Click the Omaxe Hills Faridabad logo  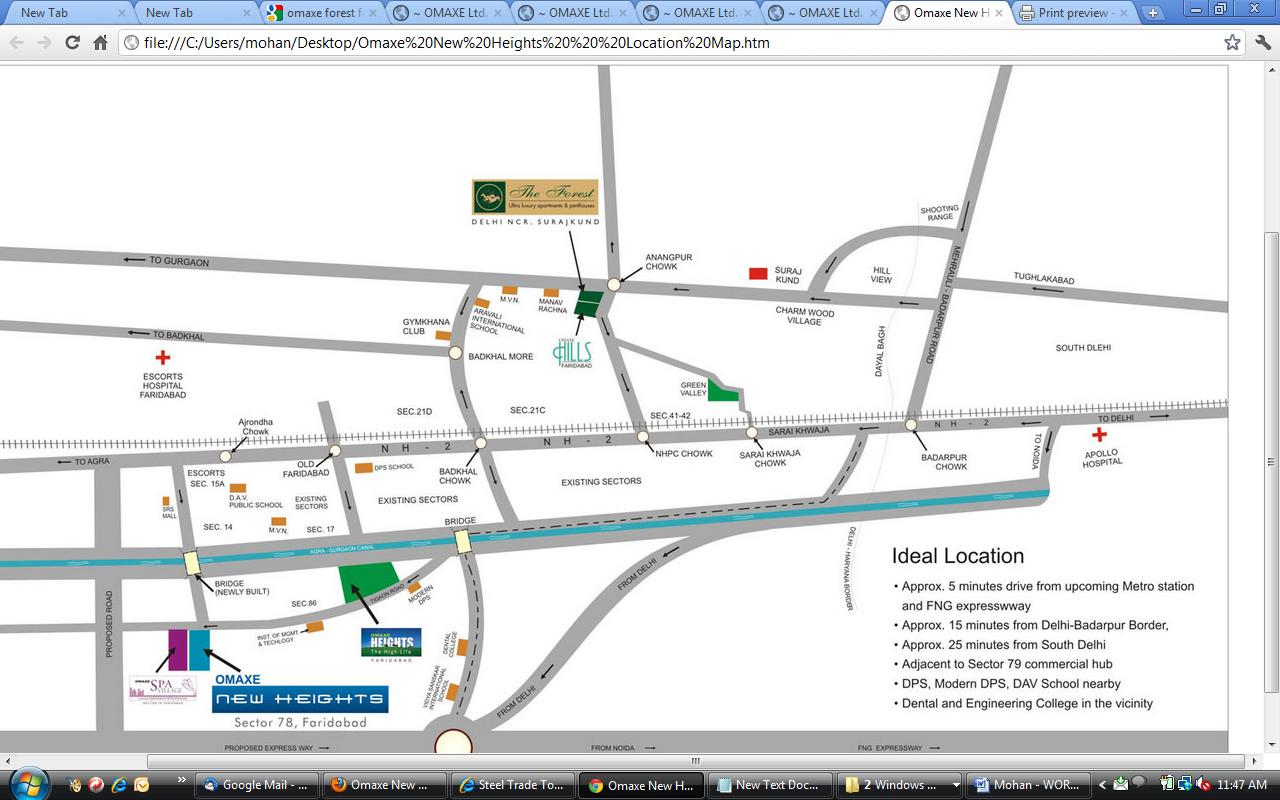[574, 354]
